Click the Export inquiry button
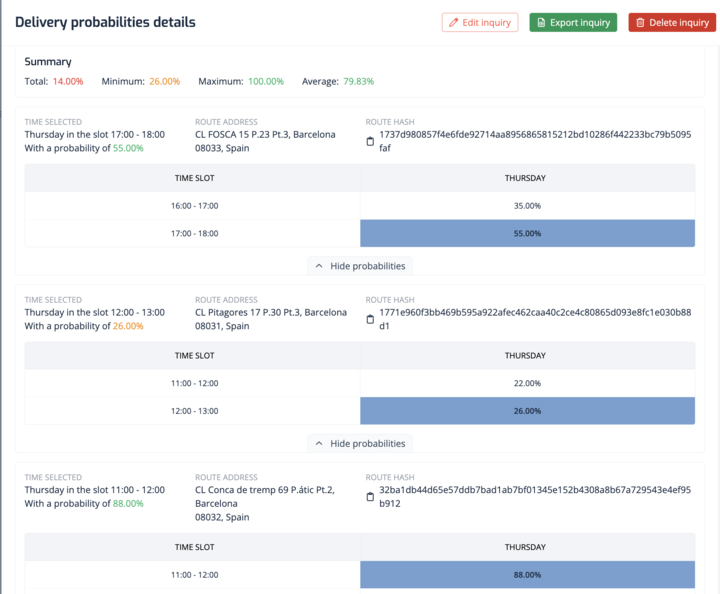This screenshot has height=594, width=720. click(573, 22)
